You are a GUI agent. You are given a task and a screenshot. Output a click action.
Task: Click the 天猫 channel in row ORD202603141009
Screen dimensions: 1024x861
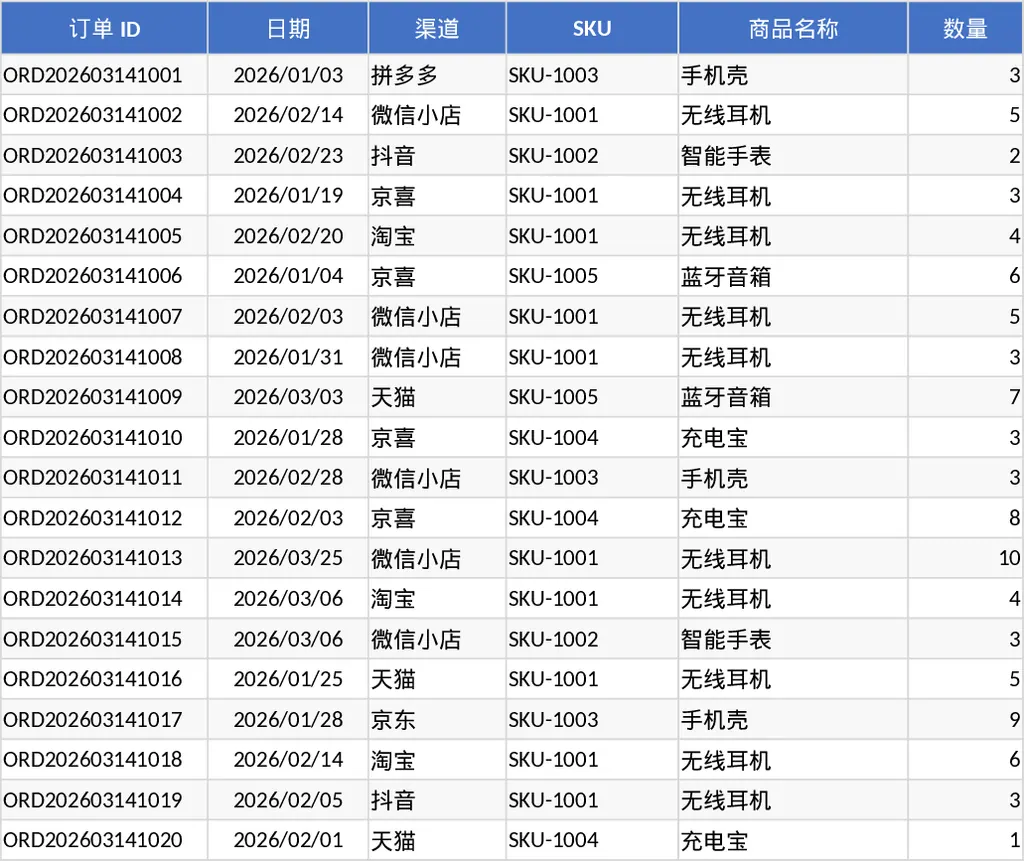[x=436, y=397]
